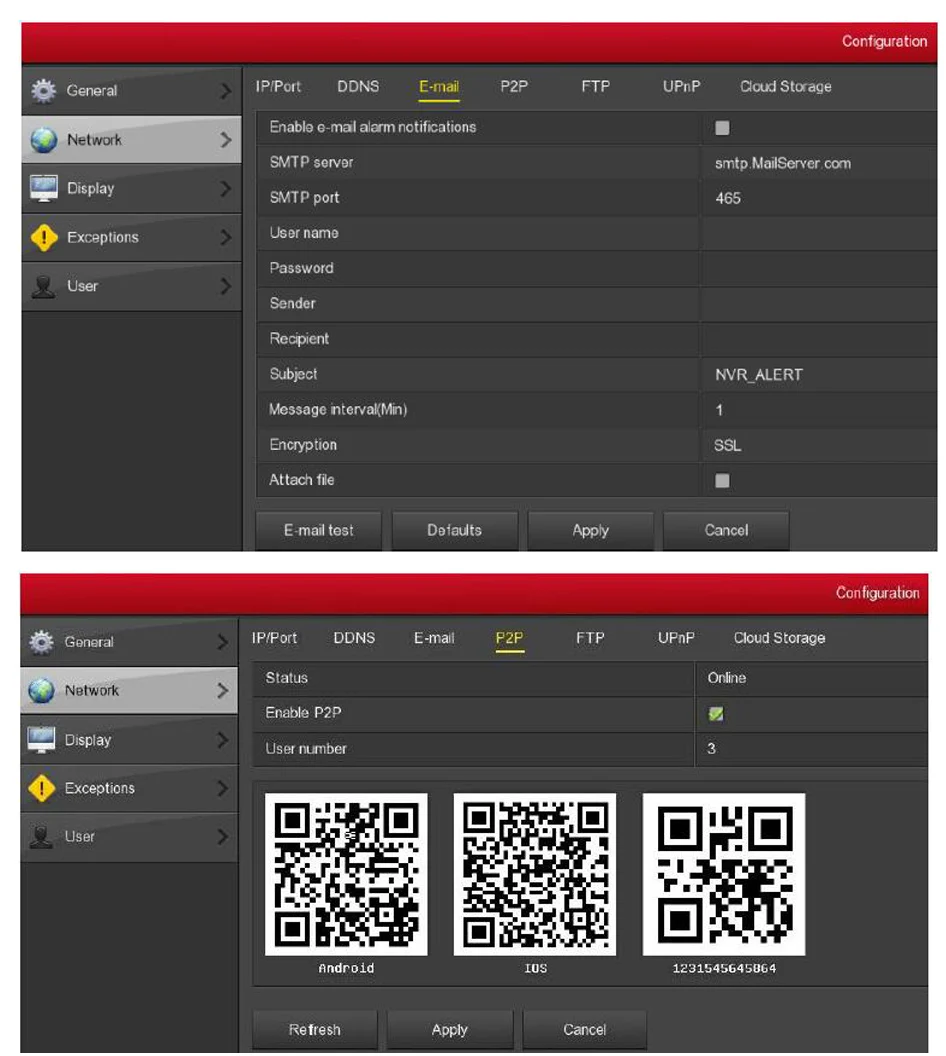Click the Display monitor icon in the E-mail window sidebar
This screenshot has width=946, height=1056.
pyautogui.click(x=44, y=189)
